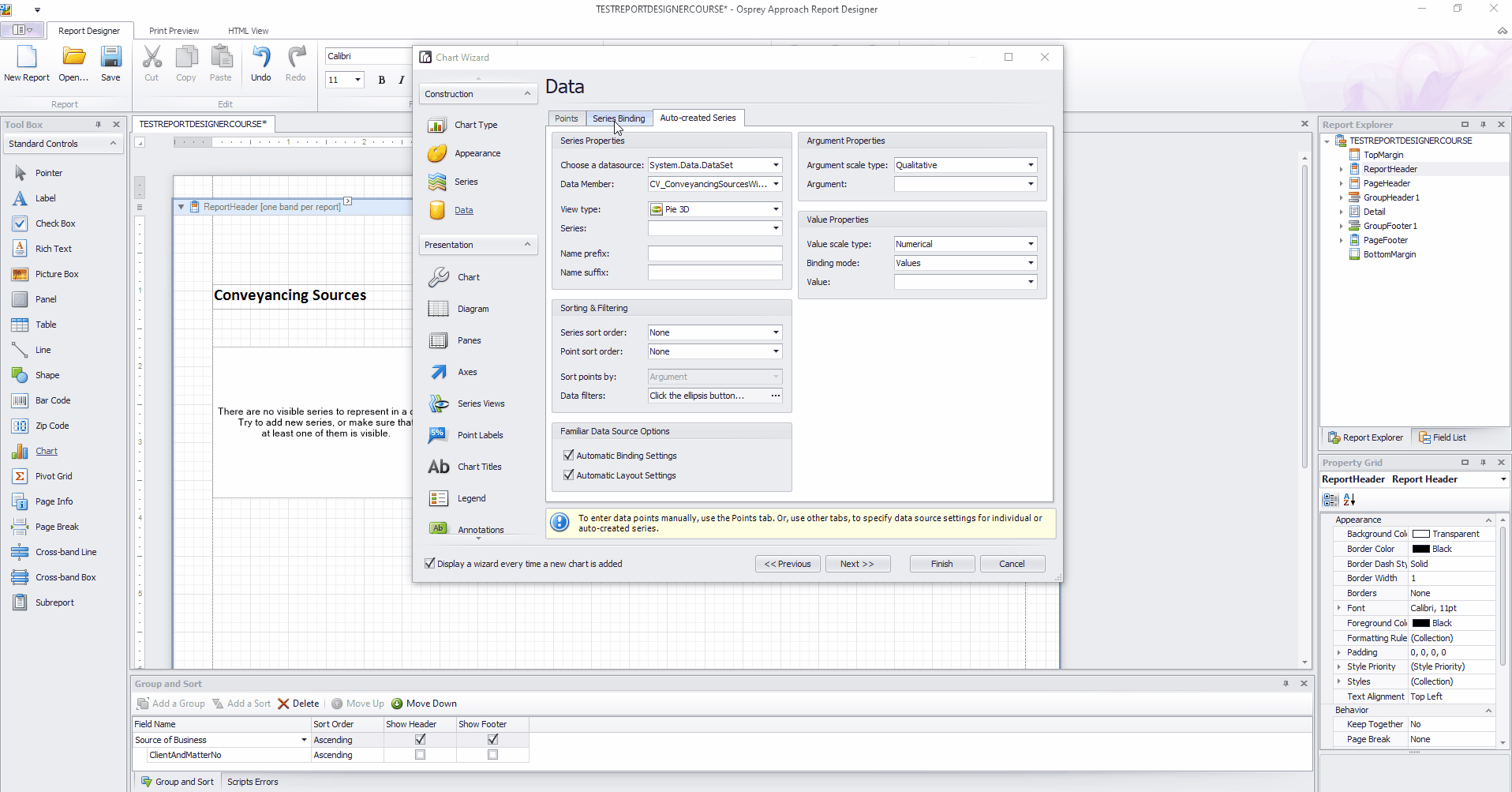Screen dimensions: 1512x792
Task: Open the Series sort order dropdown
Action: point(776,332)
